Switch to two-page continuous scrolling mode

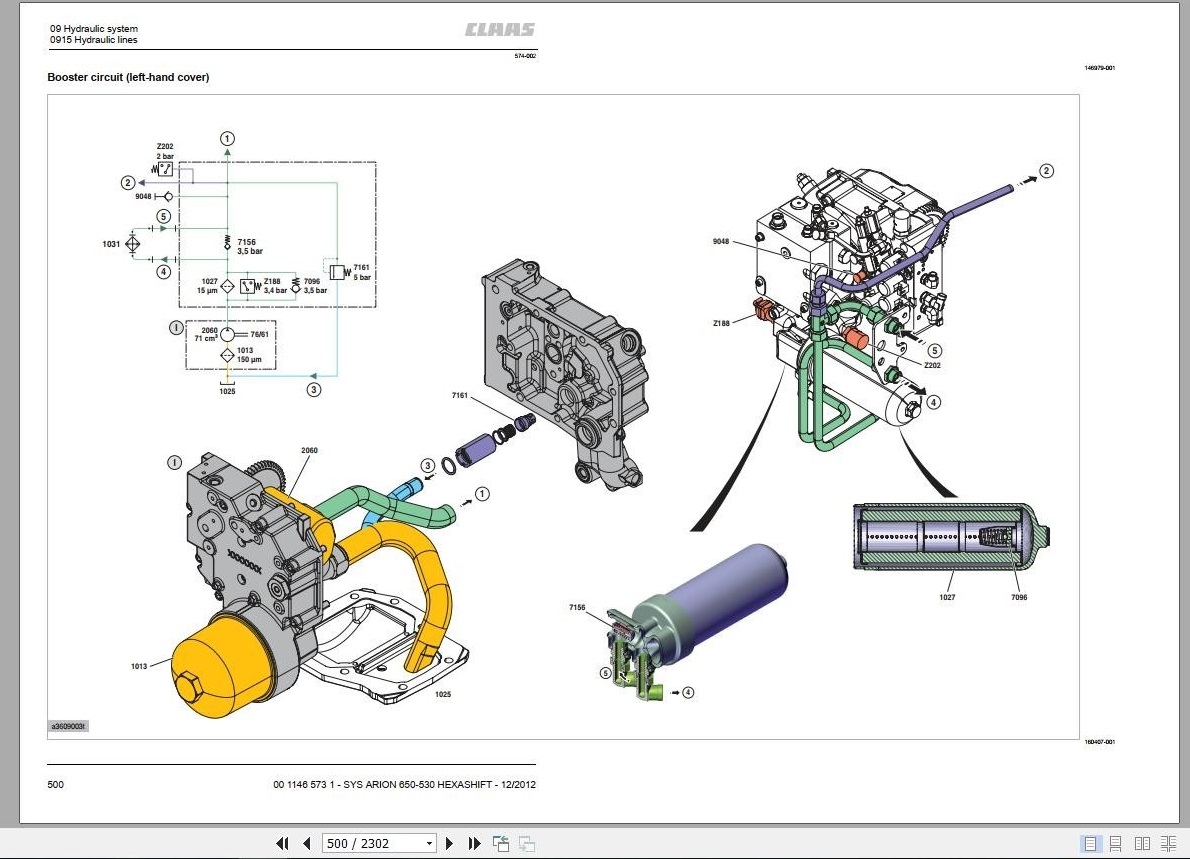pos(1169,843)
